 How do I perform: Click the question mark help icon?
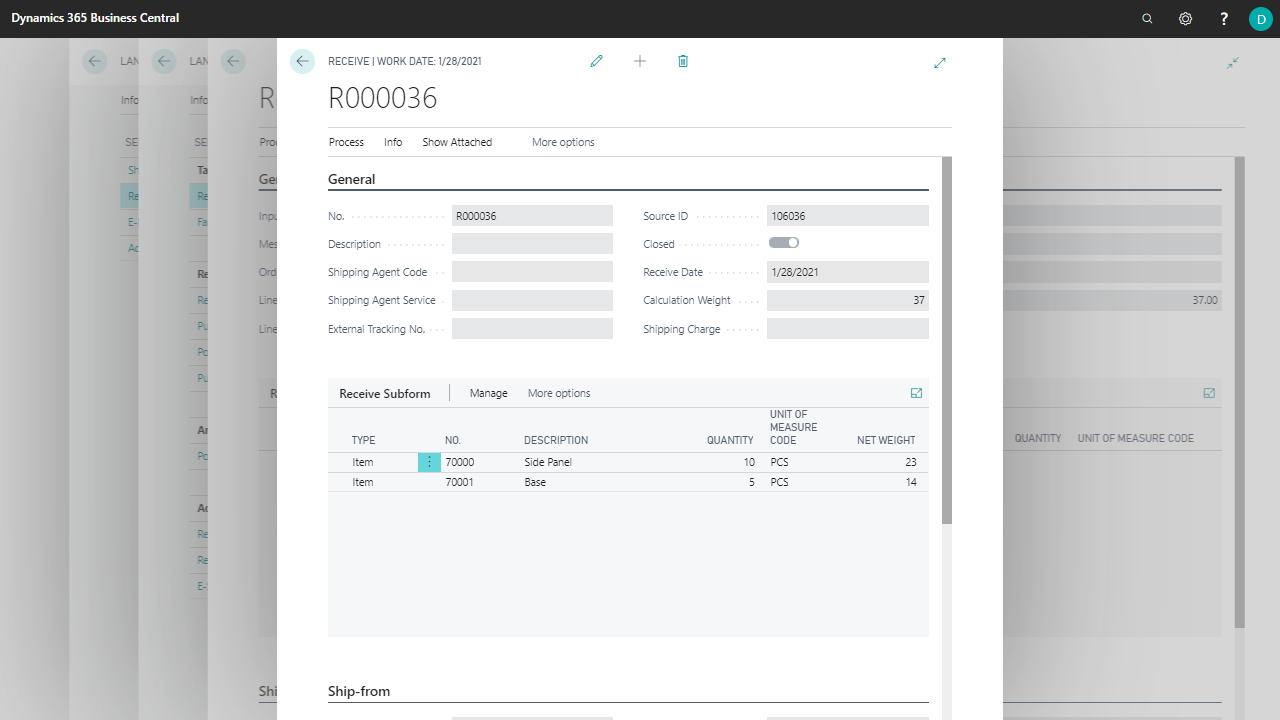click(x=1224, y=19)
